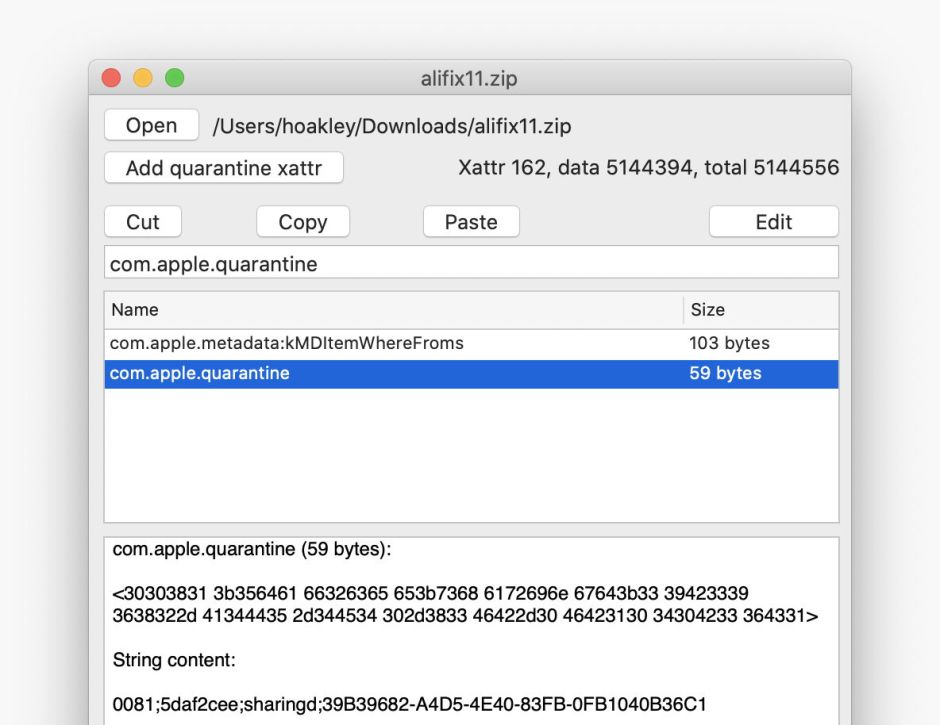Image resolution: width=940 pixels, height=725 pixels.
Task: Click the 59 bytes size cell
Action: (x=725, y=374)
